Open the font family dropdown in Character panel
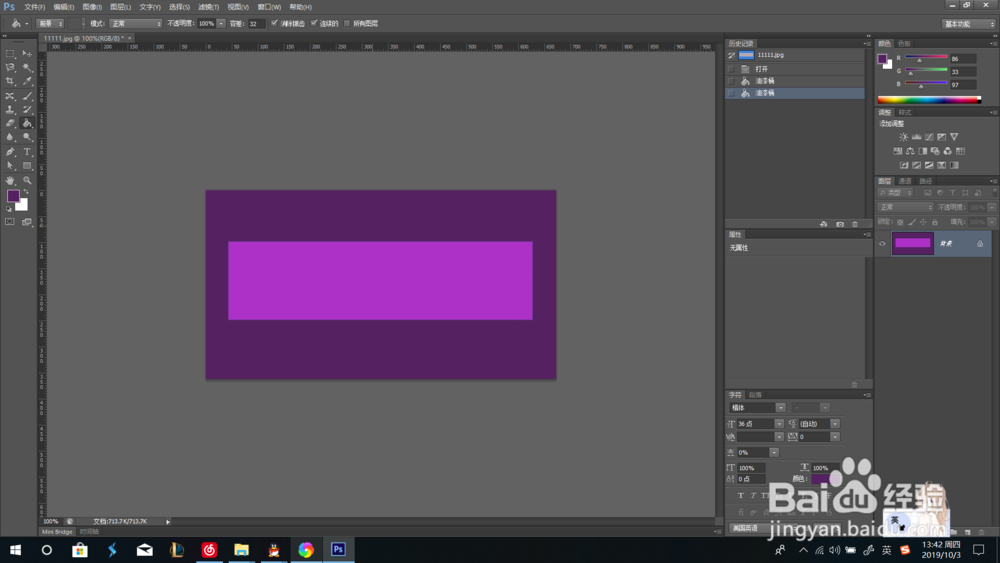The image size is (1000, 563). click(781, 407)
